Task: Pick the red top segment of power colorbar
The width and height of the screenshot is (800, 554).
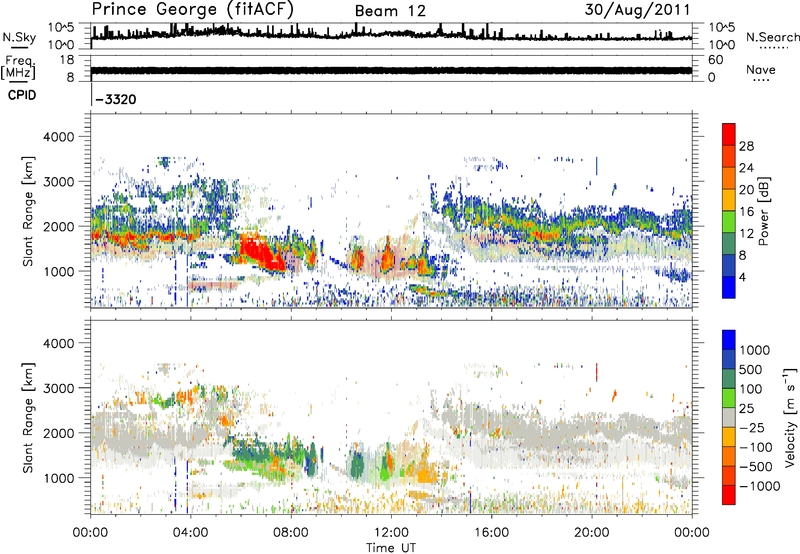Action: [x=729, y=134]
